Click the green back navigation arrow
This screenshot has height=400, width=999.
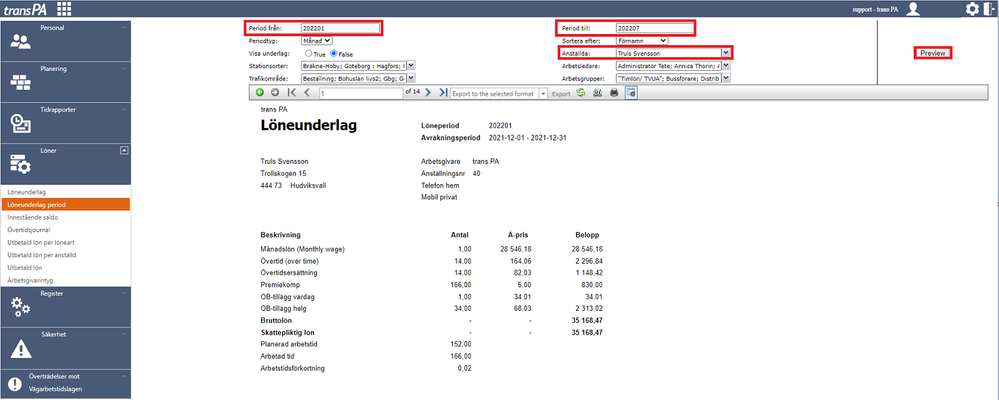(x=260, y=92)
